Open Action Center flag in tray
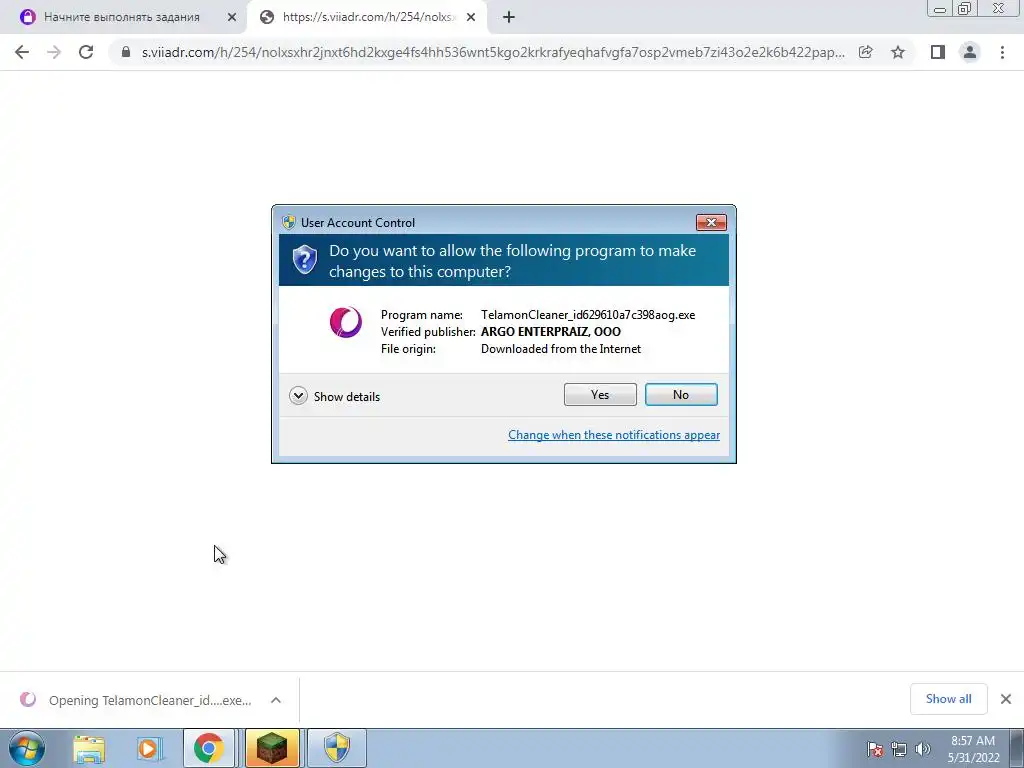This screenshot has width=1024, height=768. click(x=875, y=749)
